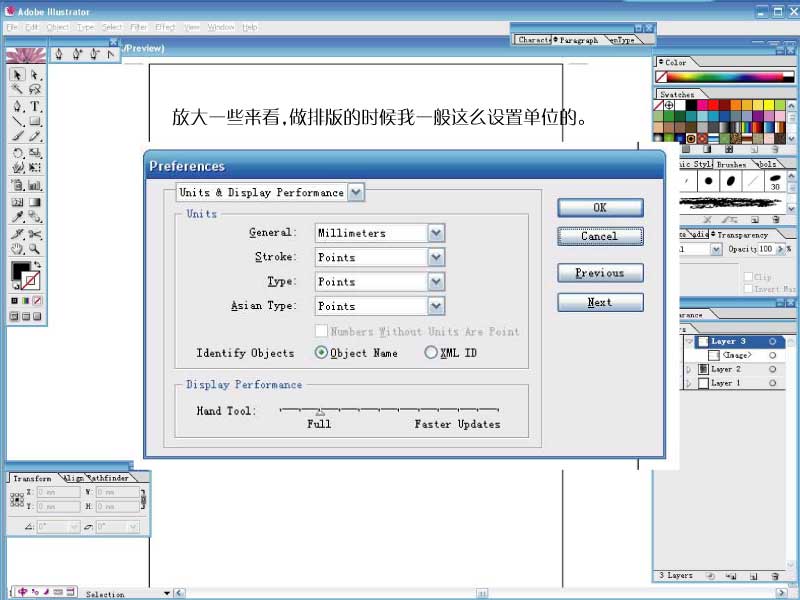This screenshot has width=800, height=600.
Task: Select the Direct Selection tool
Action: (34, 75)
